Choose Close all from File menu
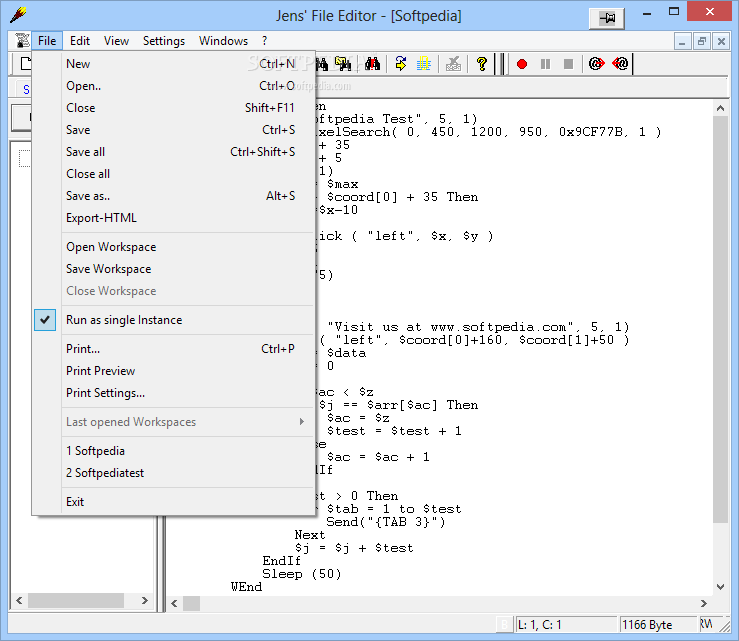Screen dimensions: 739x641 (x=173, y=174)
